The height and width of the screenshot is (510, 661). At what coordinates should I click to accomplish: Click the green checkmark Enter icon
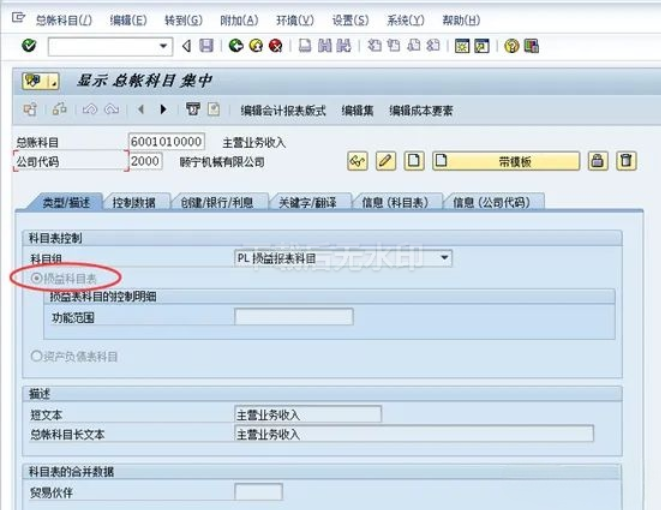[29, 46]
